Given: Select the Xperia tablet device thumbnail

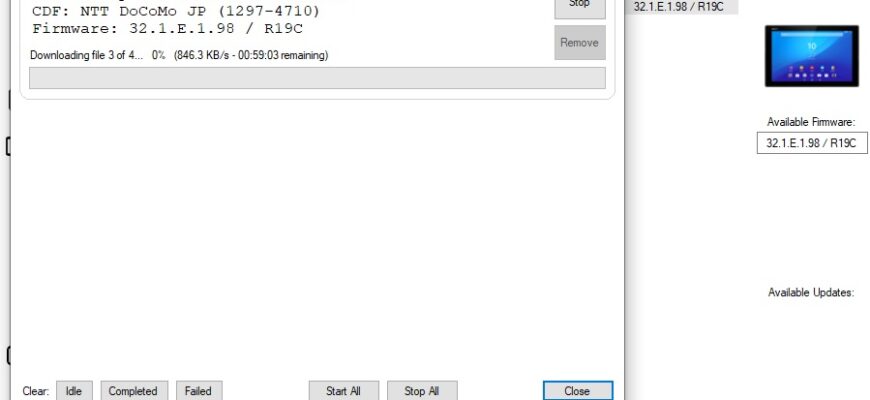Looking at the screenshot, I should (x=812, y=56).
